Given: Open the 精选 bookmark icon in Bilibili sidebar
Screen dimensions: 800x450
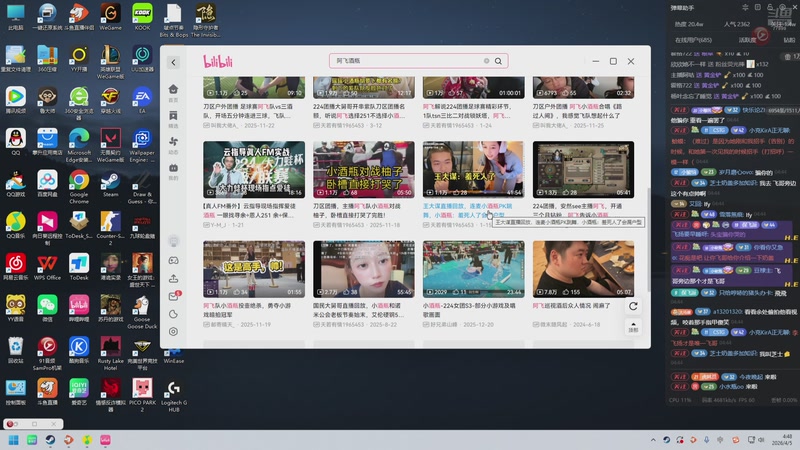Looking at the screenshot, I should 173,115.
